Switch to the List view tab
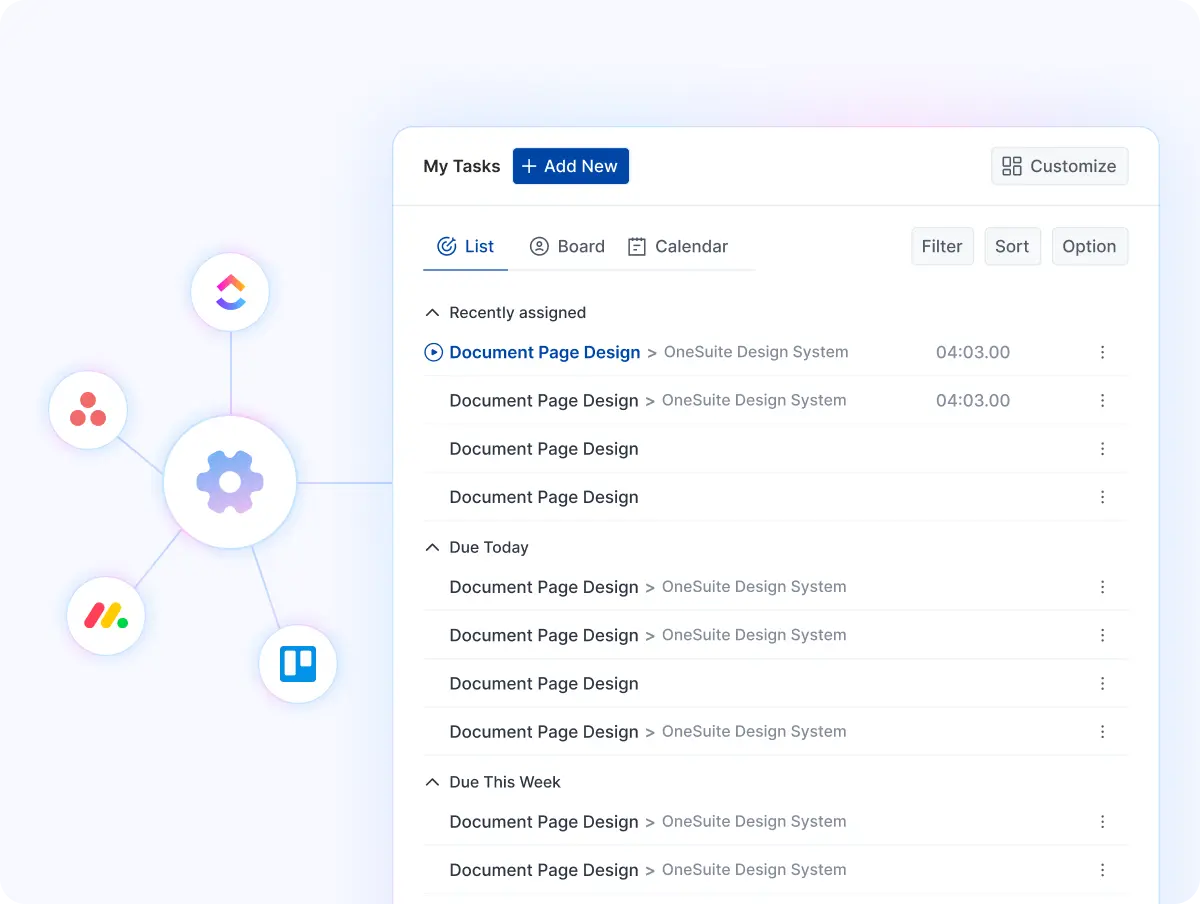This screenshot has height=904, width=1200. [466, 246]
